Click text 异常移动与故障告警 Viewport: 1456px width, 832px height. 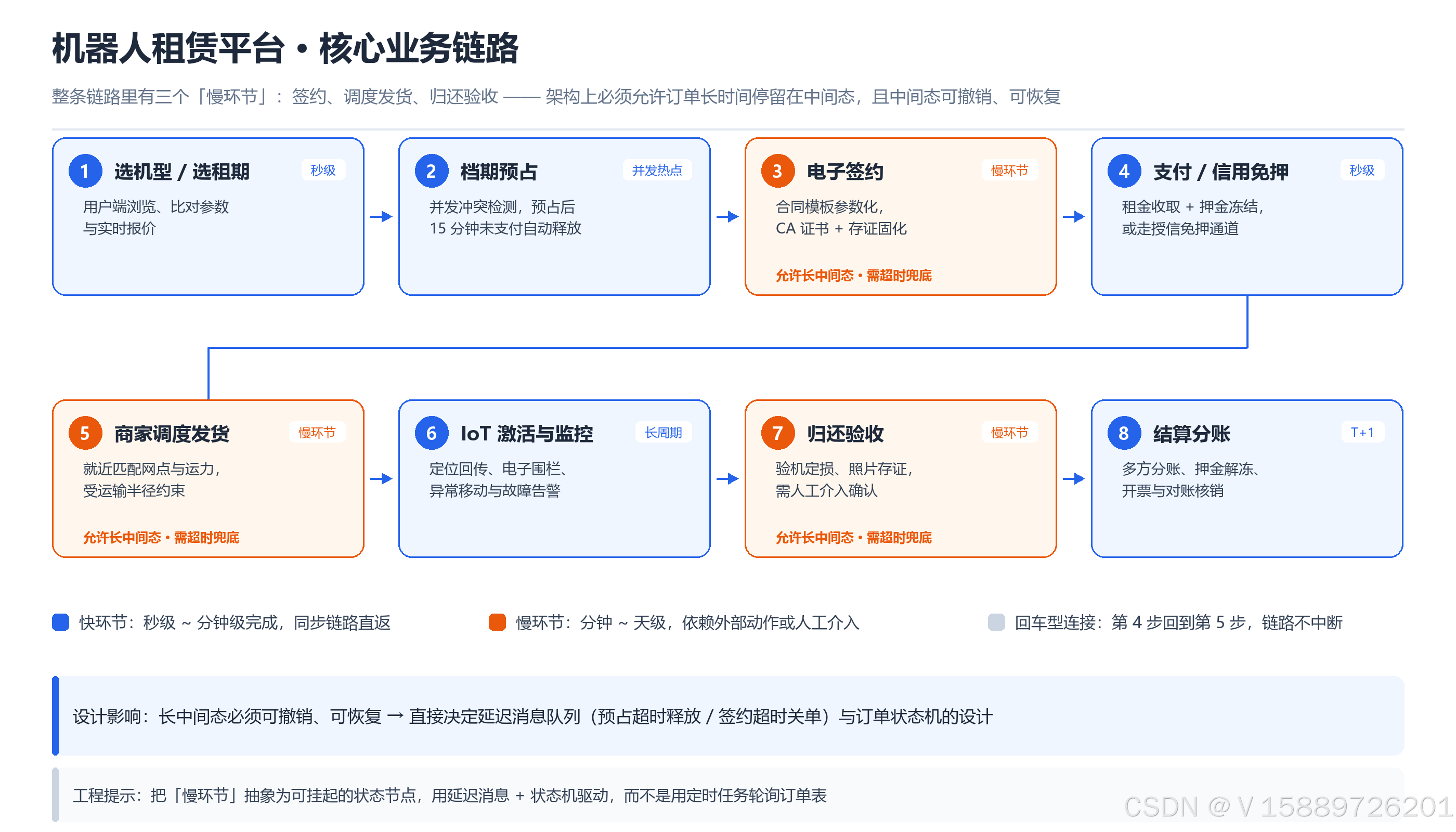pyautogui.click(x=495, y=491)
